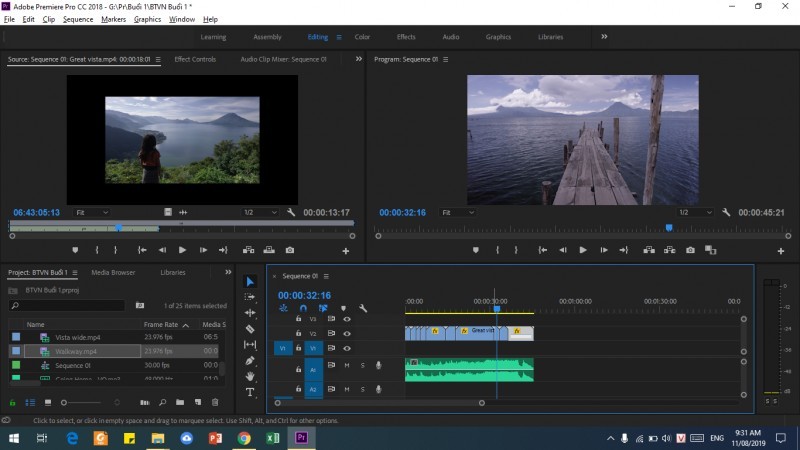Screen dimensions: 800x450
Task: Toggle V3 track output eye
Action: click(347, 319)
